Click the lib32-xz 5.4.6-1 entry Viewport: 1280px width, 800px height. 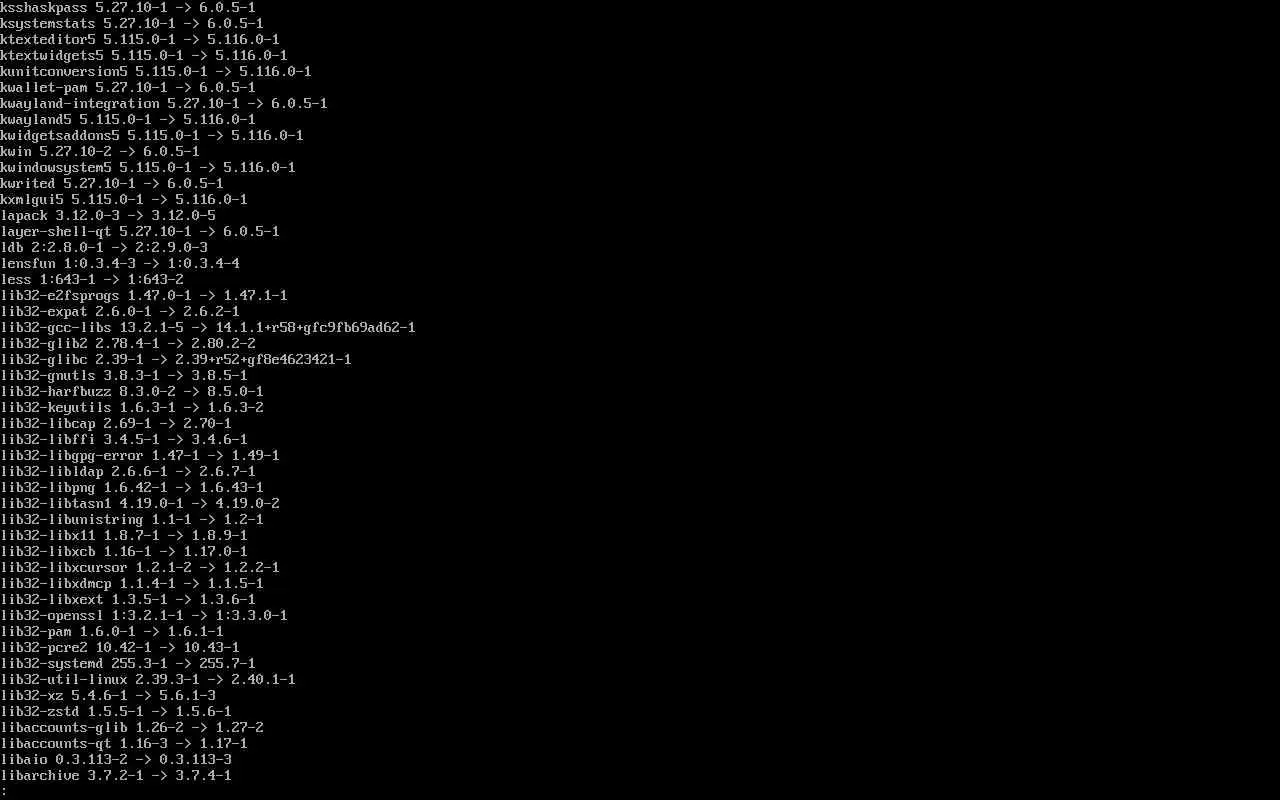(x=108, y=695)
